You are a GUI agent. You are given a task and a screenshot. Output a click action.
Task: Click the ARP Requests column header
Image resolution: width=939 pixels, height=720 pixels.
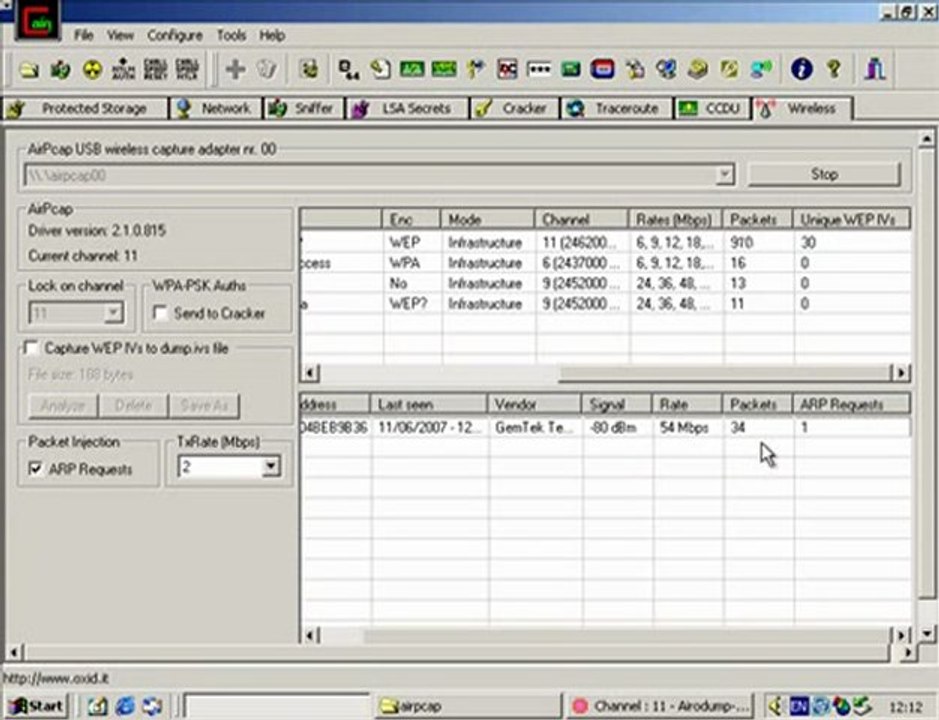tap(852, 405)
